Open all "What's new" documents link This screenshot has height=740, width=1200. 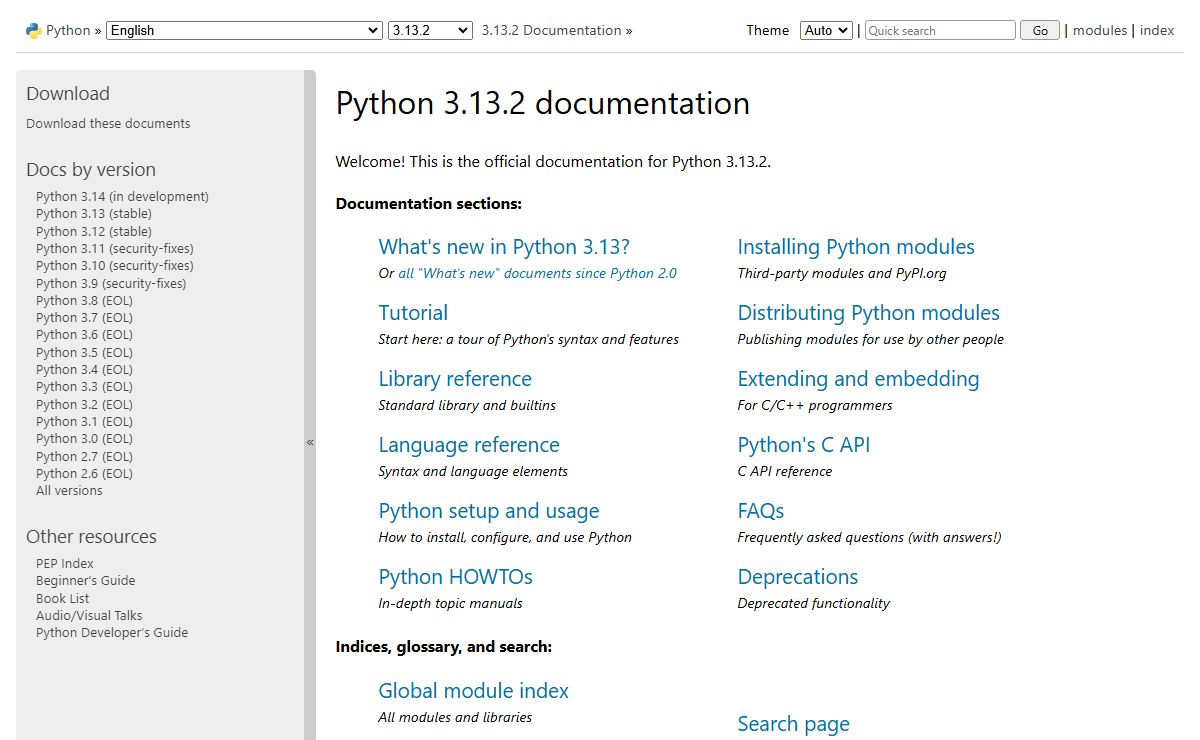coord(537,274)
